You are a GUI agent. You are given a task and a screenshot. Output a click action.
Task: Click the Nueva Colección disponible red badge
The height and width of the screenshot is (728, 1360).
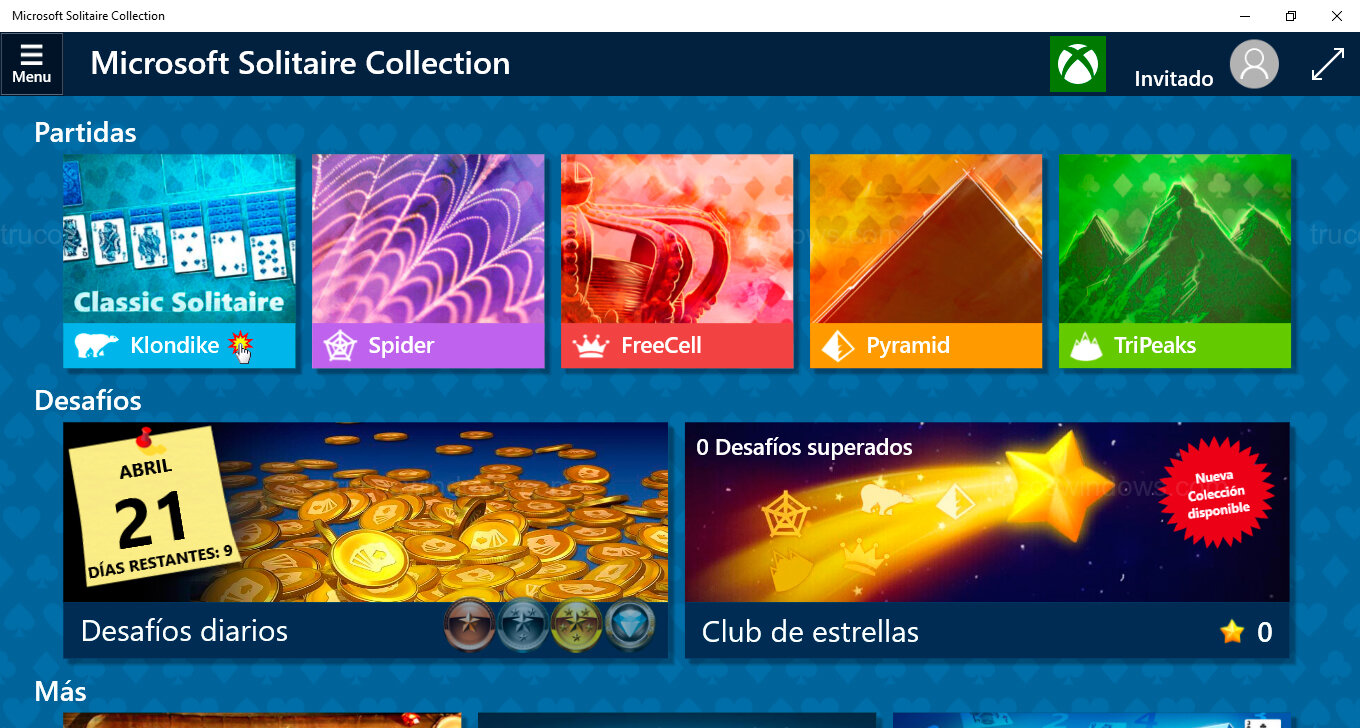click(1217, 494)
